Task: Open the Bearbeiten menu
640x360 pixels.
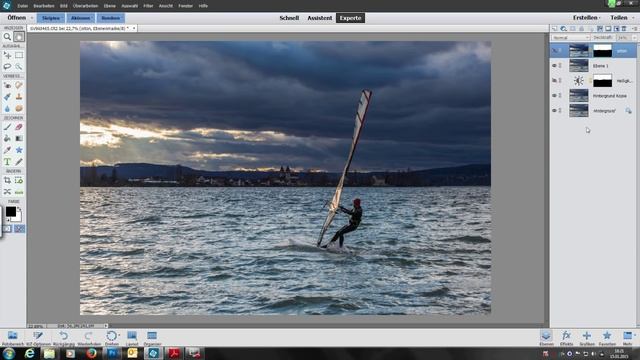Action: coord(44,6)
